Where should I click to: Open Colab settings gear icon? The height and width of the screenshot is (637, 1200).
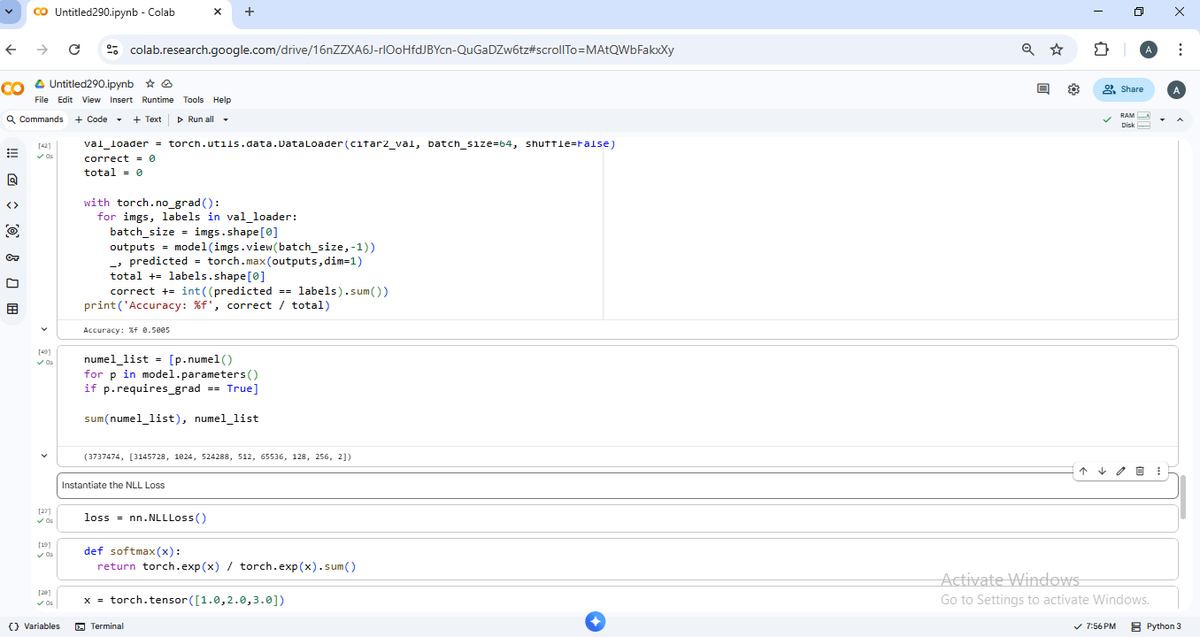tap(1074, 89)
